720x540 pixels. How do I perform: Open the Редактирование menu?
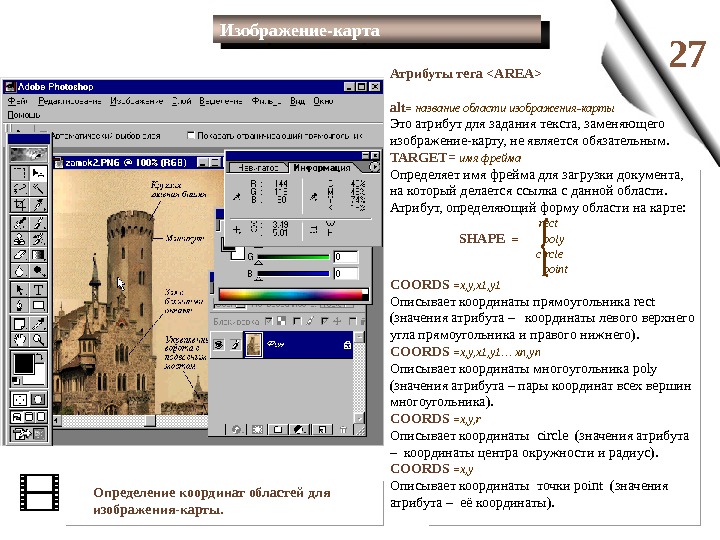click(x=70, y=101)
